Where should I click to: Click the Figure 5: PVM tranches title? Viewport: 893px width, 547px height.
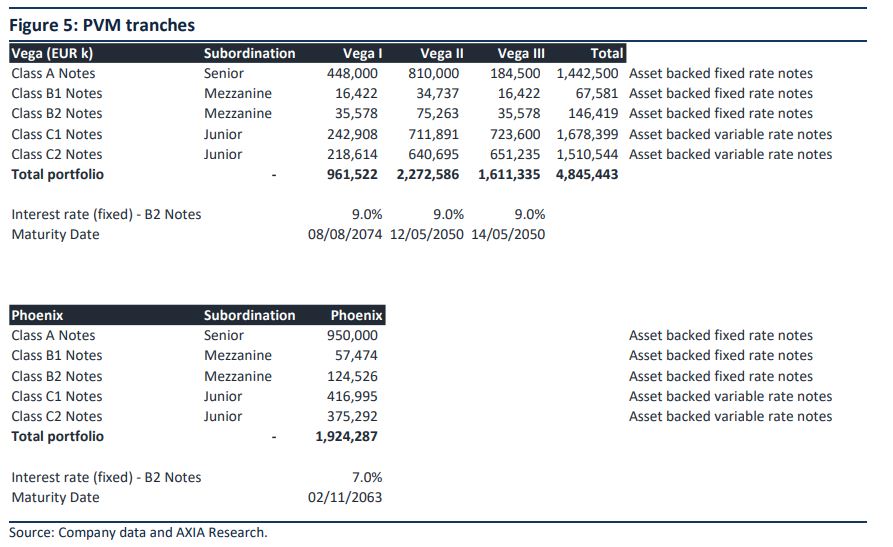(102, 25)
